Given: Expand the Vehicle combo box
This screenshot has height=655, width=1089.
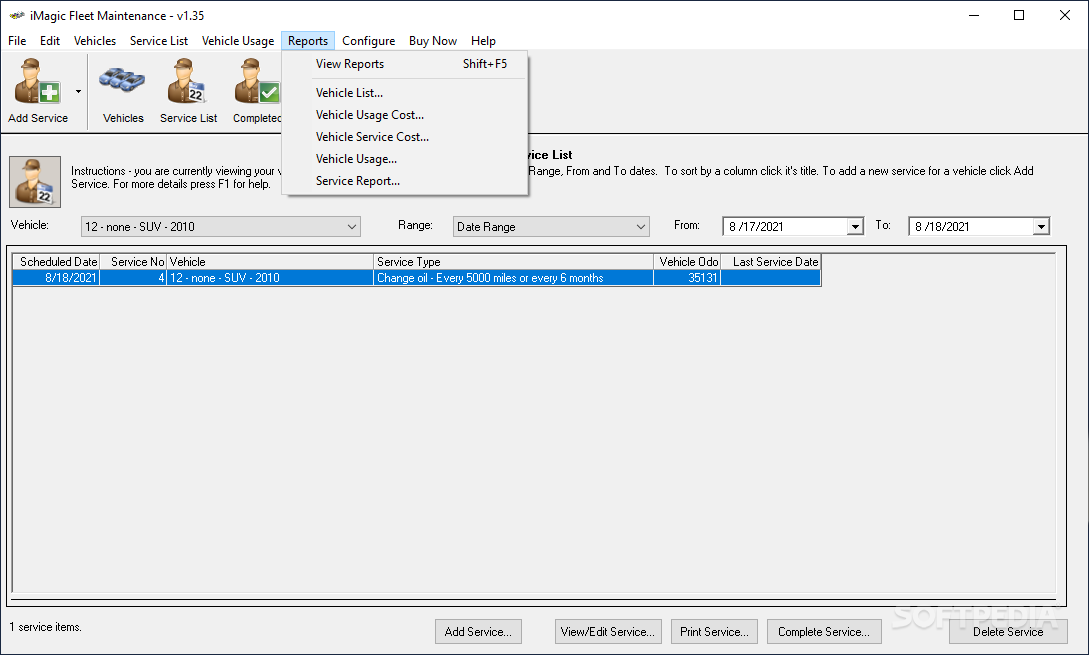Looking at the screenshot, I should pos(351,227).
